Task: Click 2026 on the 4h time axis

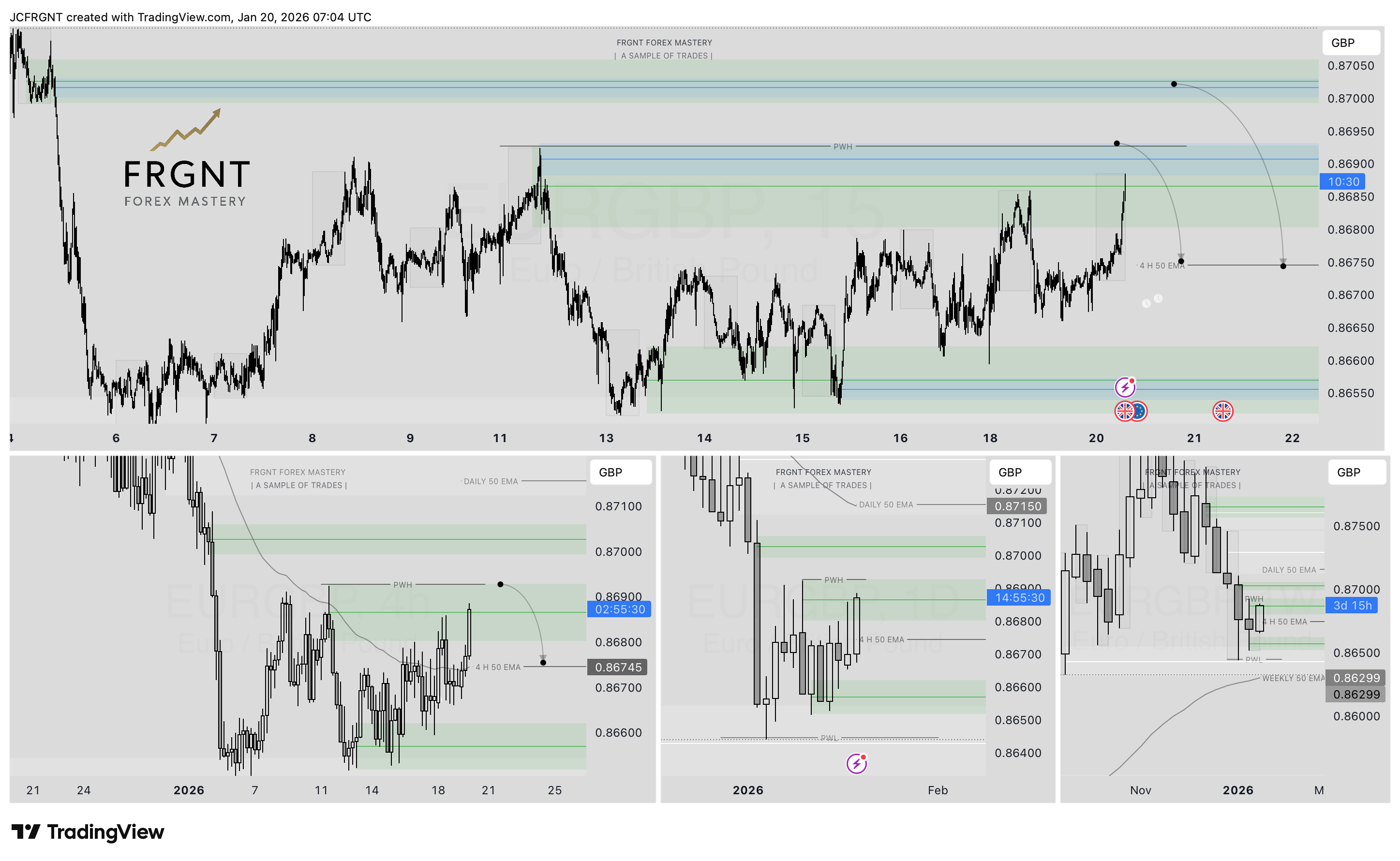Action: tap(189, 790)
